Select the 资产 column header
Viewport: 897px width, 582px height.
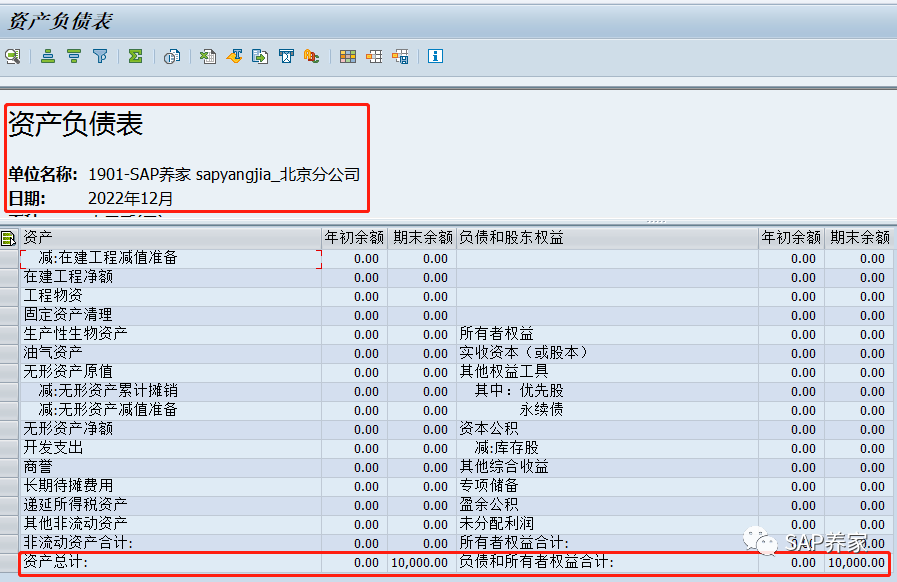(170, 237)
